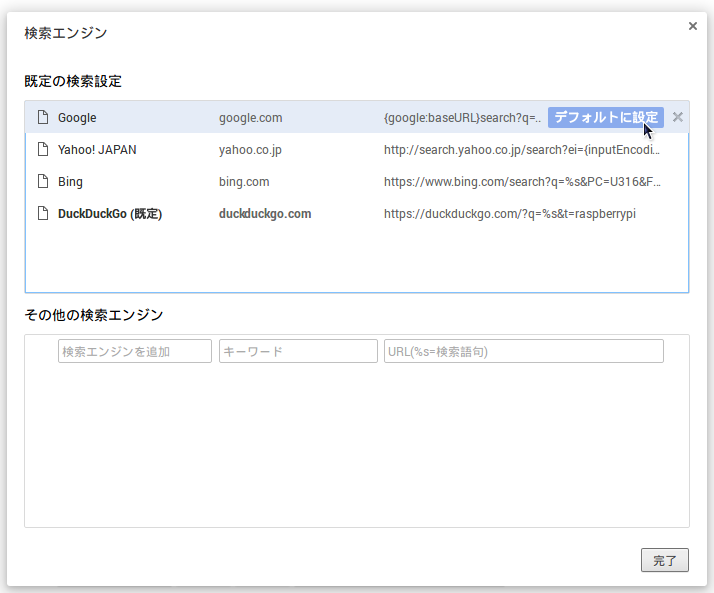This screenshot has width=714, height=593.
Task: Click the 既定の検索設定 heading
Action: pyautogui.click(x=73, y=81)
